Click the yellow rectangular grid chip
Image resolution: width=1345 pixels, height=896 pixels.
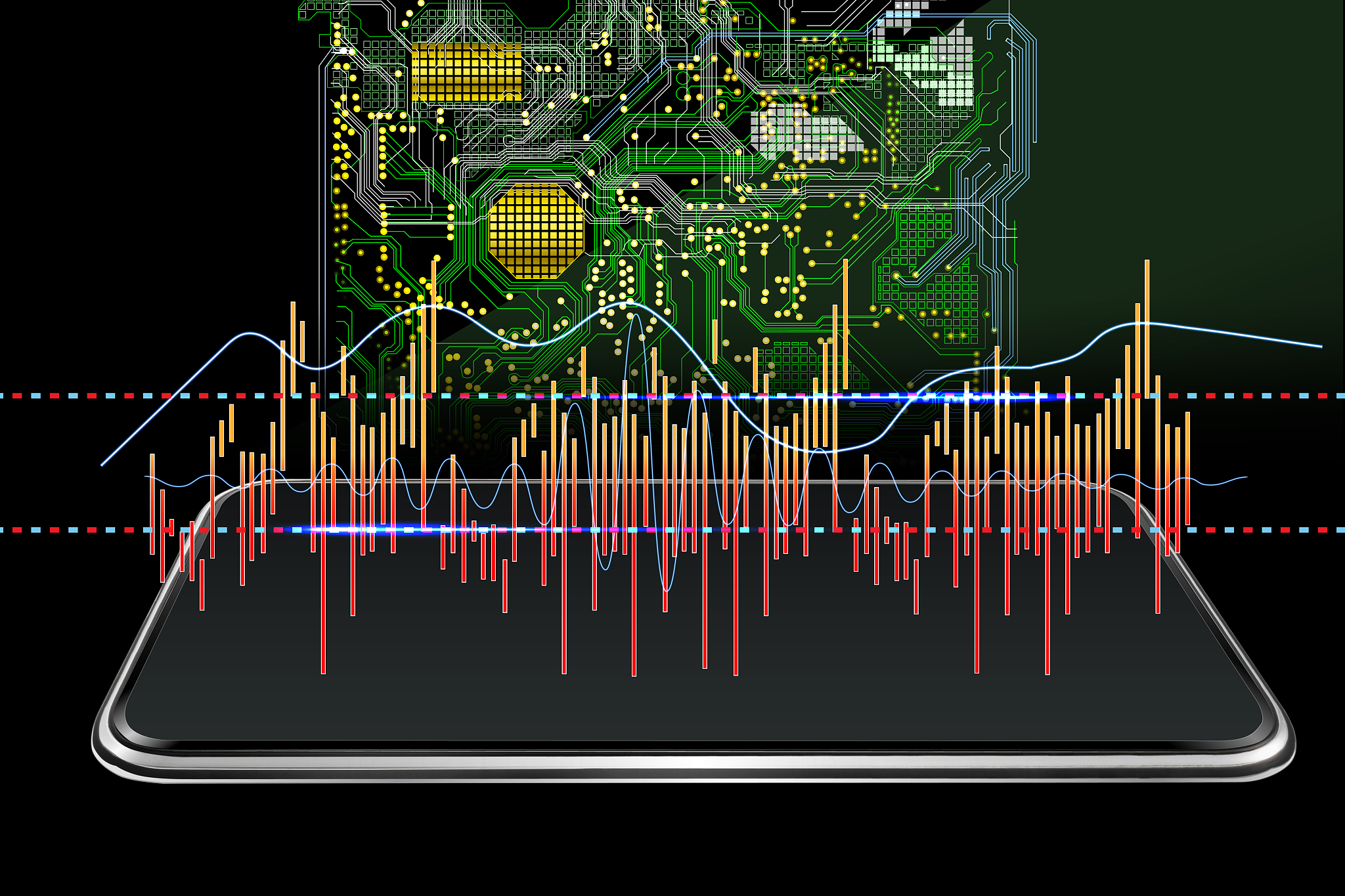coord(467,72)
